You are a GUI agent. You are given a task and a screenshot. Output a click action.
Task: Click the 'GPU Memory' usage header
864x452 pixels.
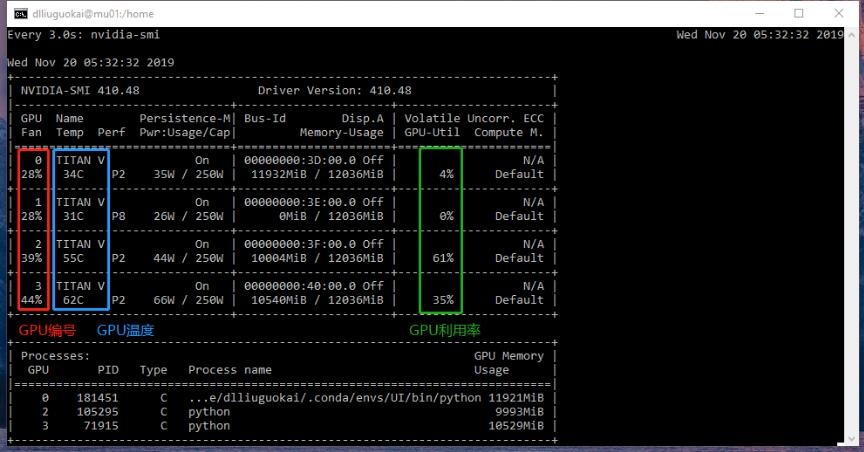click(509, 356)
